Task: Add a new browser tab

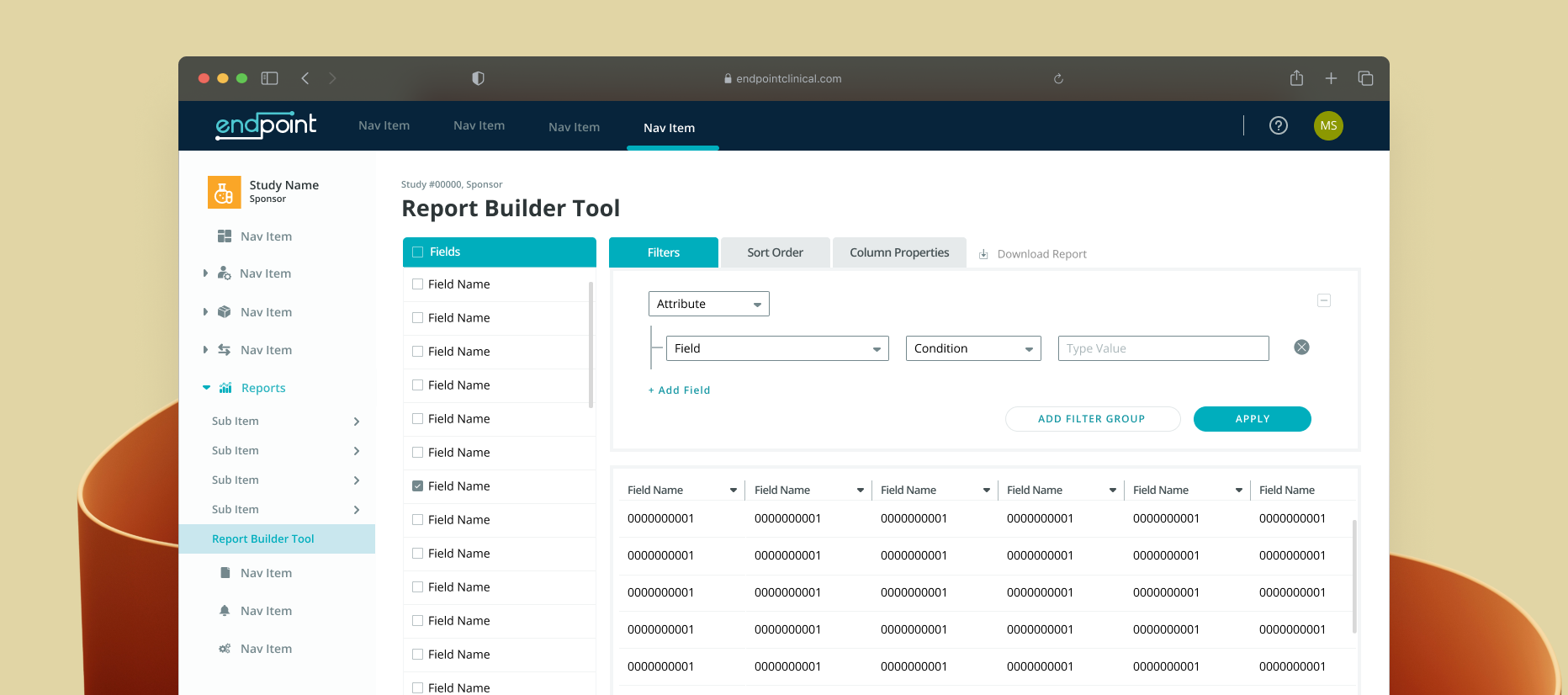Action: [1331, 78]
